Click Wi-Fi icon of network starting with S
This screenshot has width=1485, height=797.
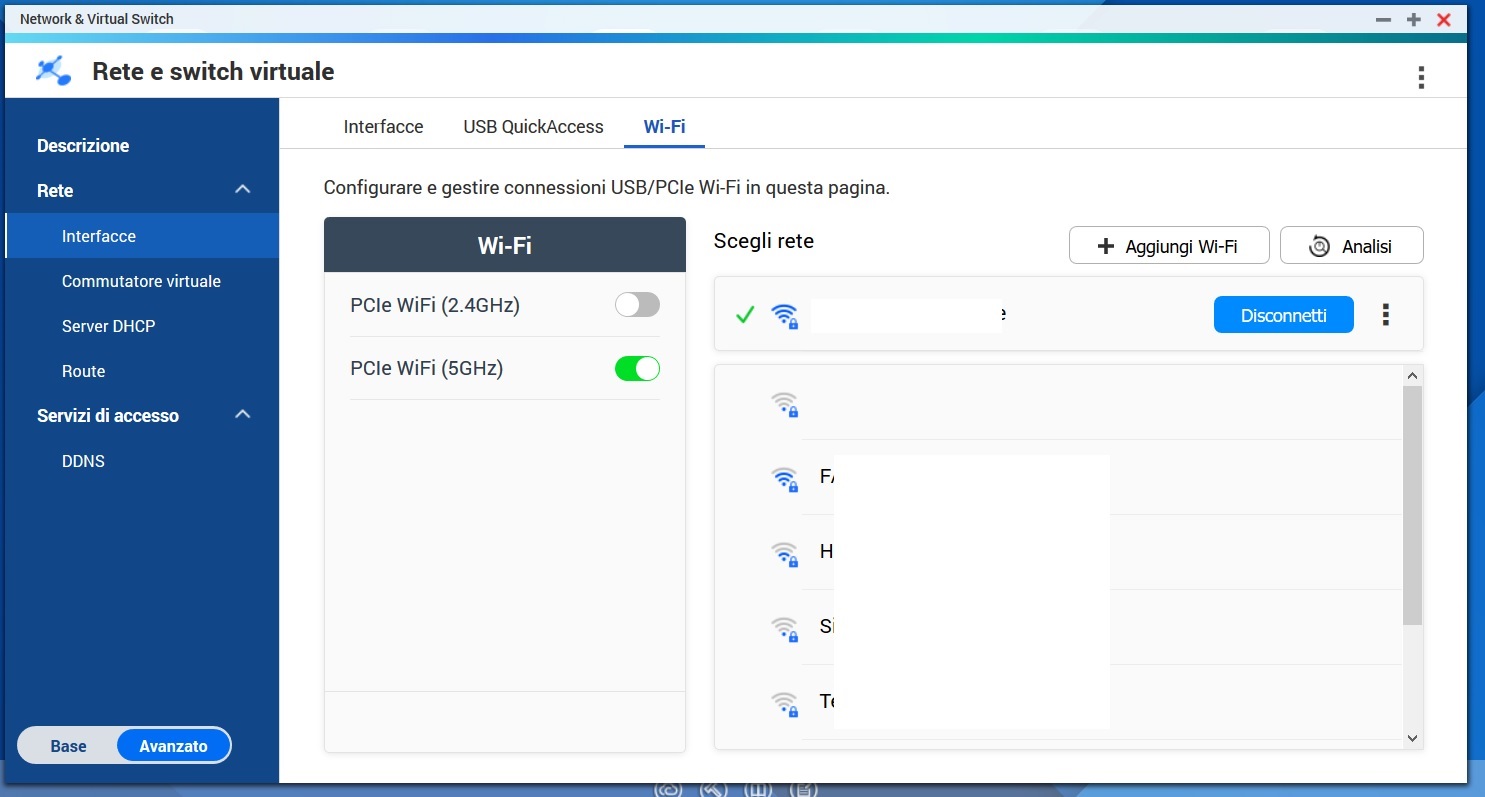click(784, 628)
